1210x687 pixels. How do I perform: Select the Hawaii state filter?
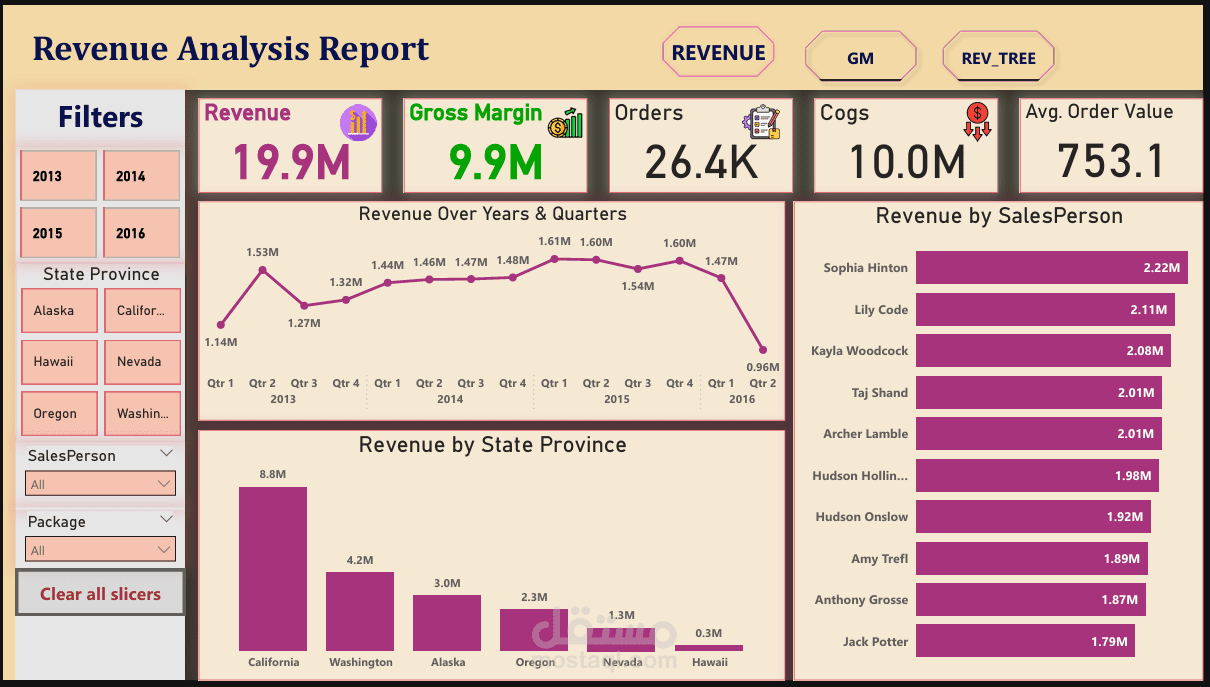coord(59,362)
